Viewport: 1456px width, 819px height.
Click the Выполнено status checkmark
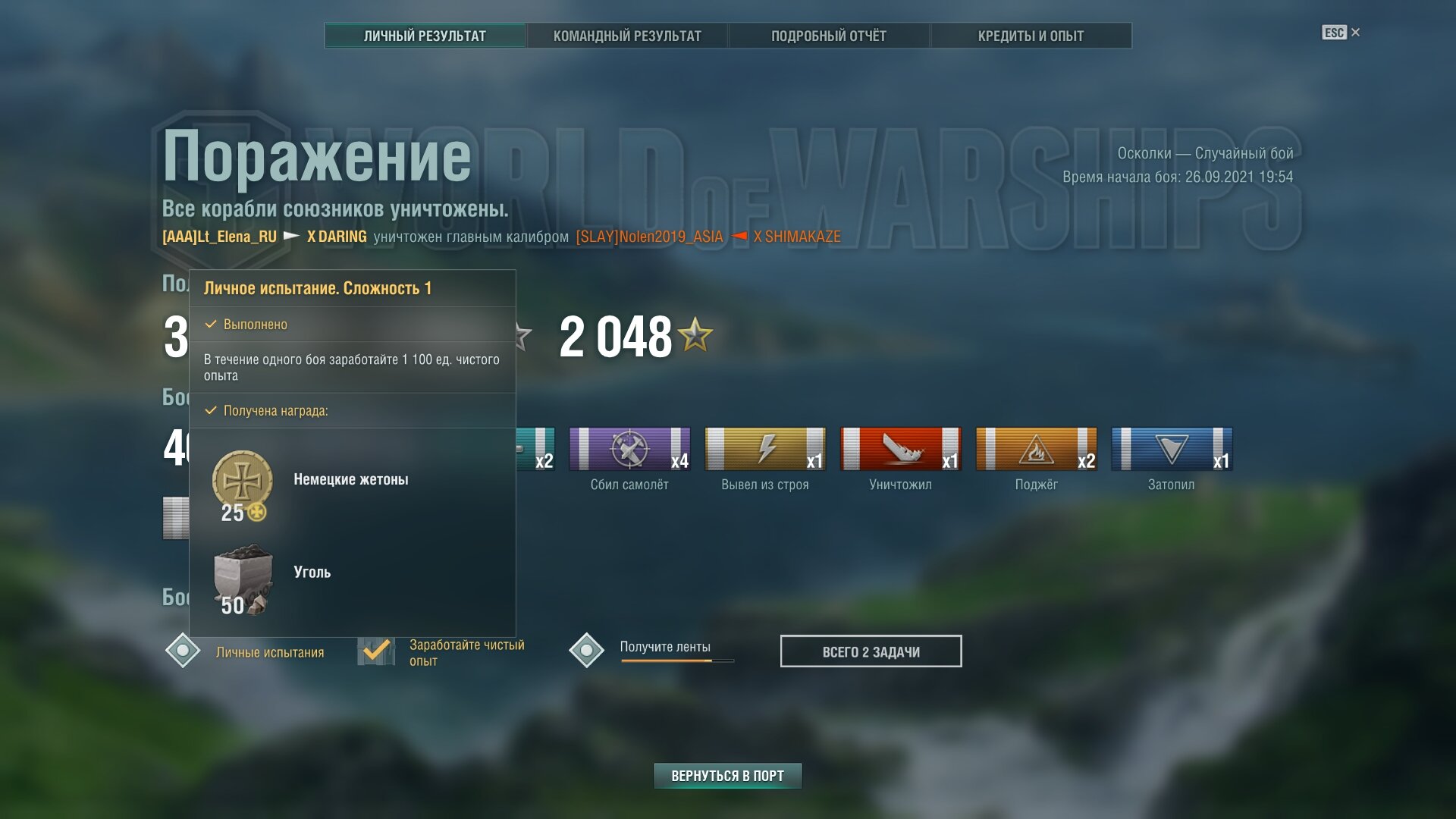[211, 324]
